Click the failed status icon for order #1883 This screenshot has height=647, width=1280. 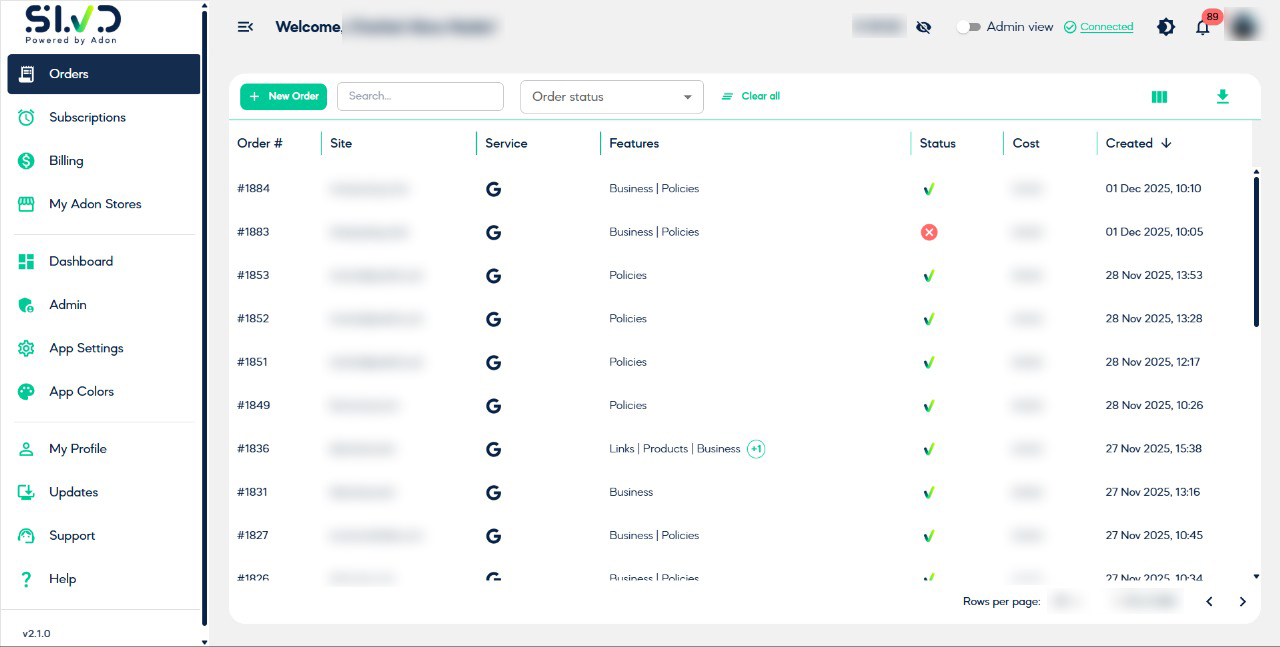[929, 232]
